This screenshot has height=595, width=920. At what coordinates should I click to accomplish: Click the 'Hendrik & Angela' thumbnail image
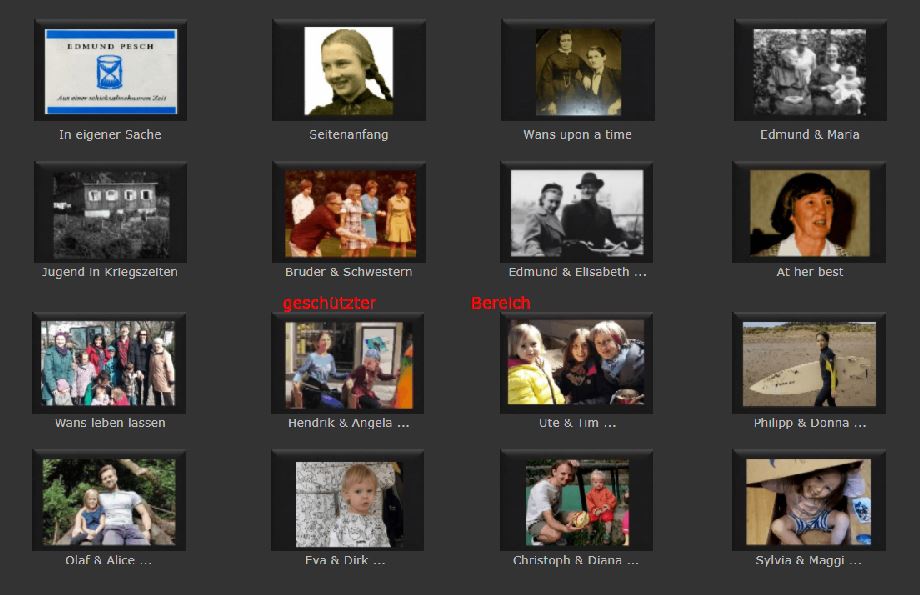(347, 364)
